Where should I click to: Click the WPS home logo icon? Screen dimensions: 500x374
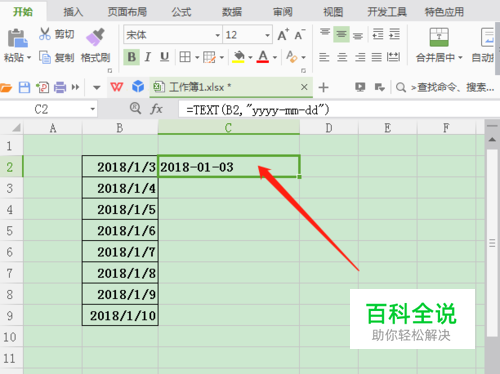117,87
